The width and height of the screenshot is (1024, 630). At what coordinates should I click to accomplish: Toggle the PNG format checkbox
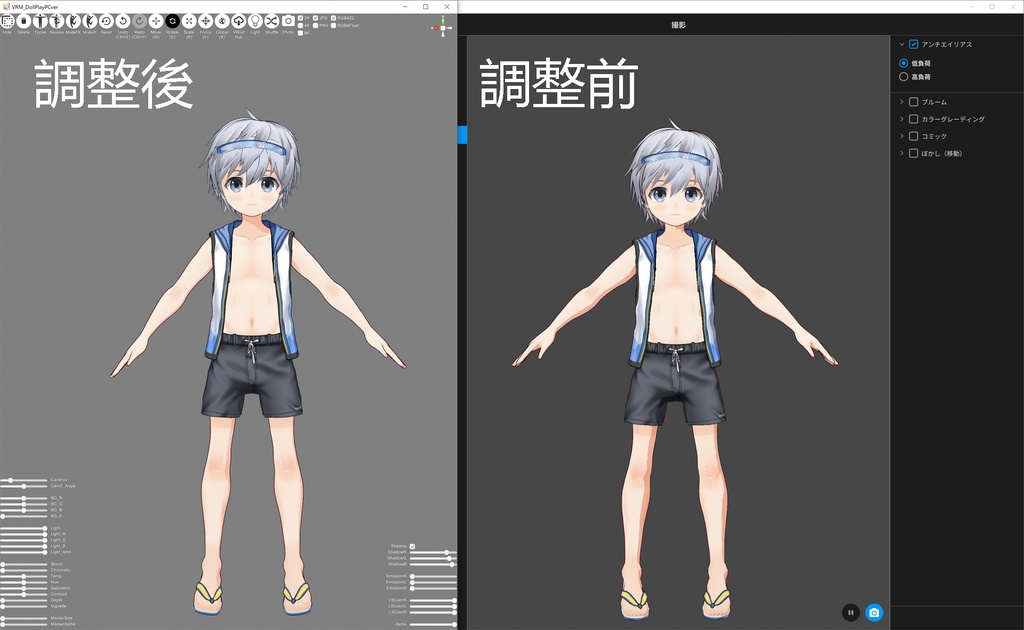(316, 25)
